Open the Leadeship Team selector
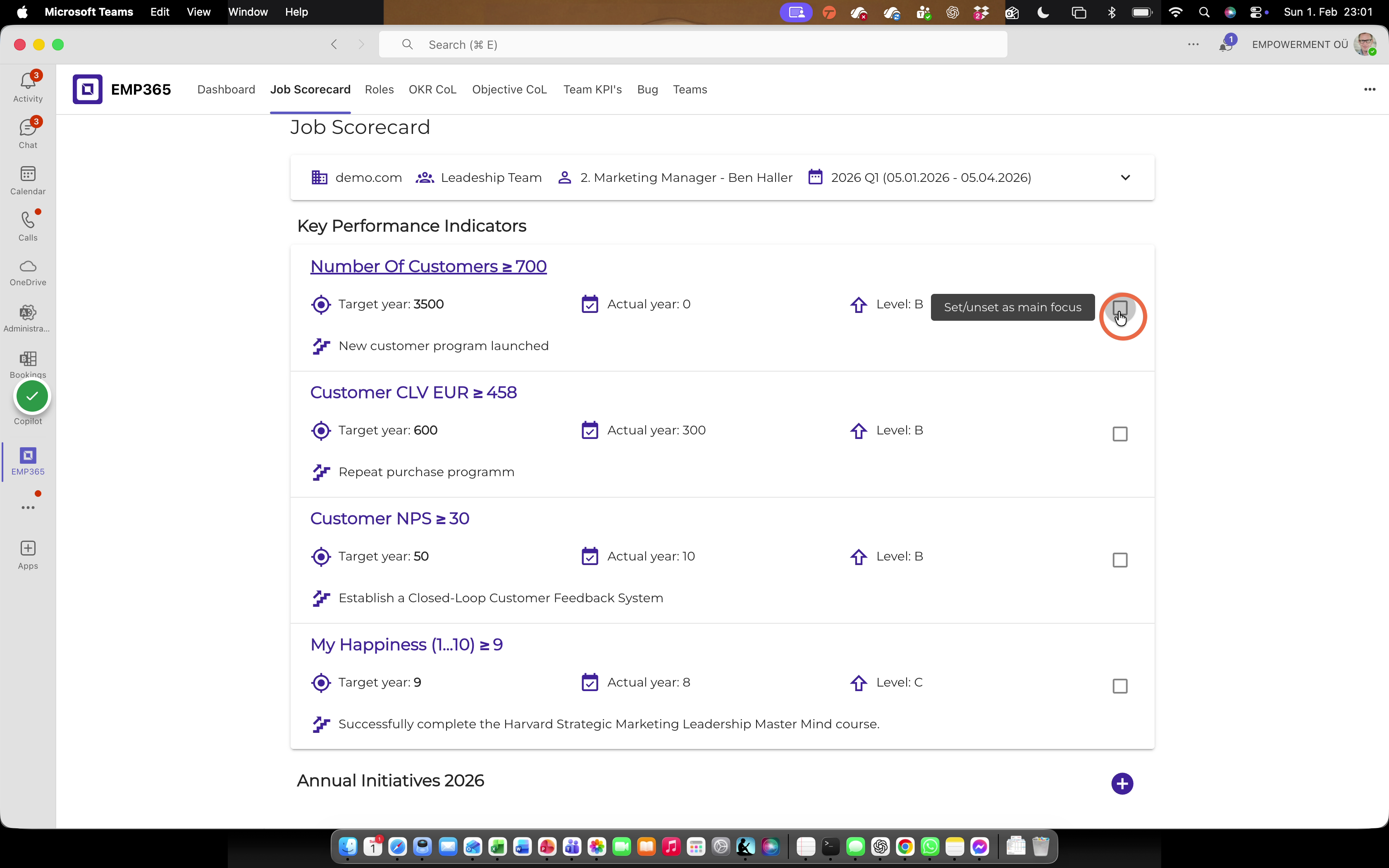Viewport: 1389px width, 868px height. [479, 177]
